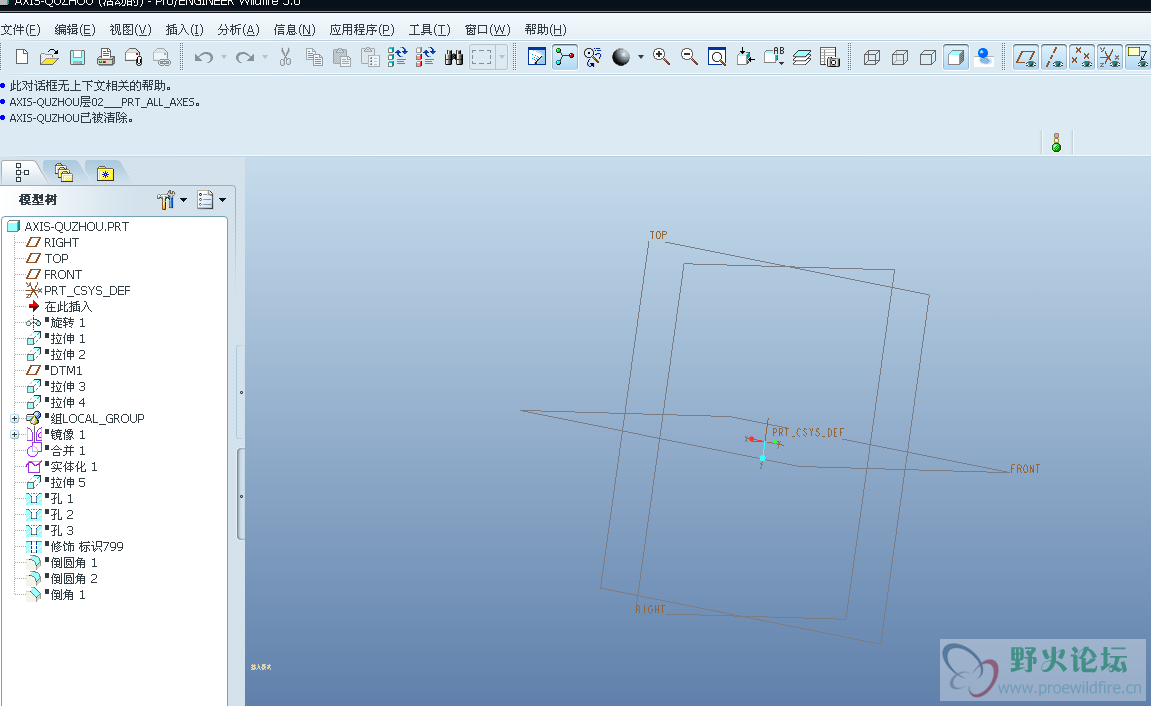
Task: Refit the model to screen icon
Action: pos(717,57)
